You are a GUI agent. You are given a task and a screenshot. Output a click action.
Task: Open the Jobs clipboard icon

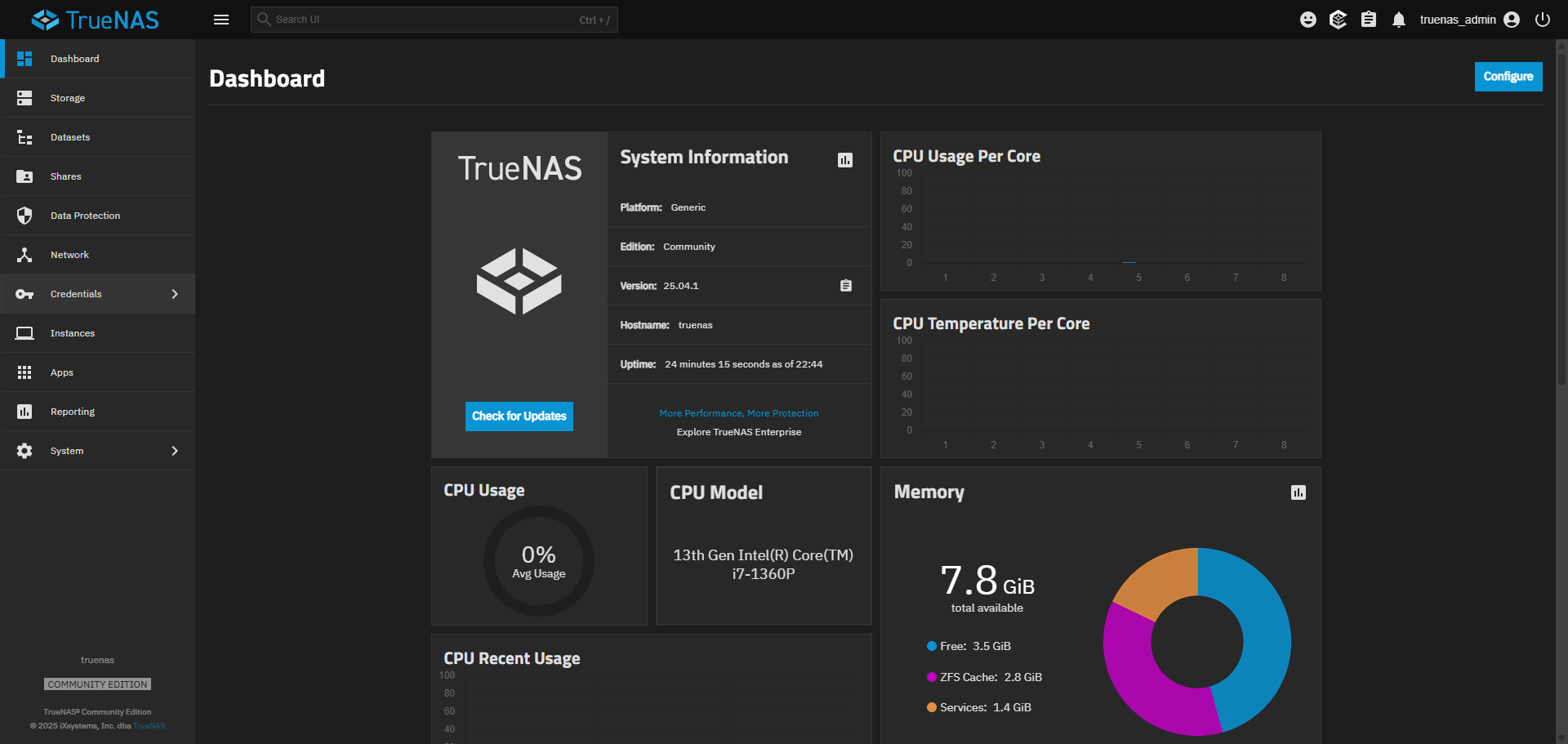[x=1369, y=20]
